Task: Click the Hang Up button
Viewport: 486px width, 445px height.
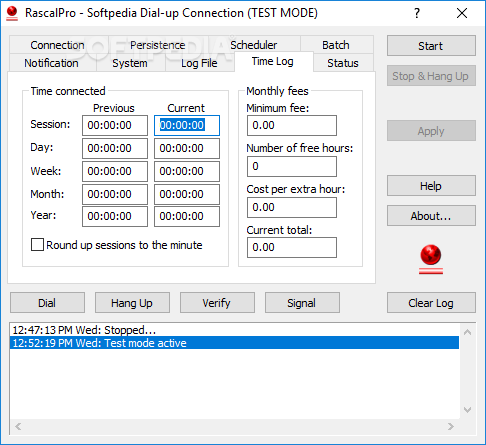Action: (x=132, y=303)
